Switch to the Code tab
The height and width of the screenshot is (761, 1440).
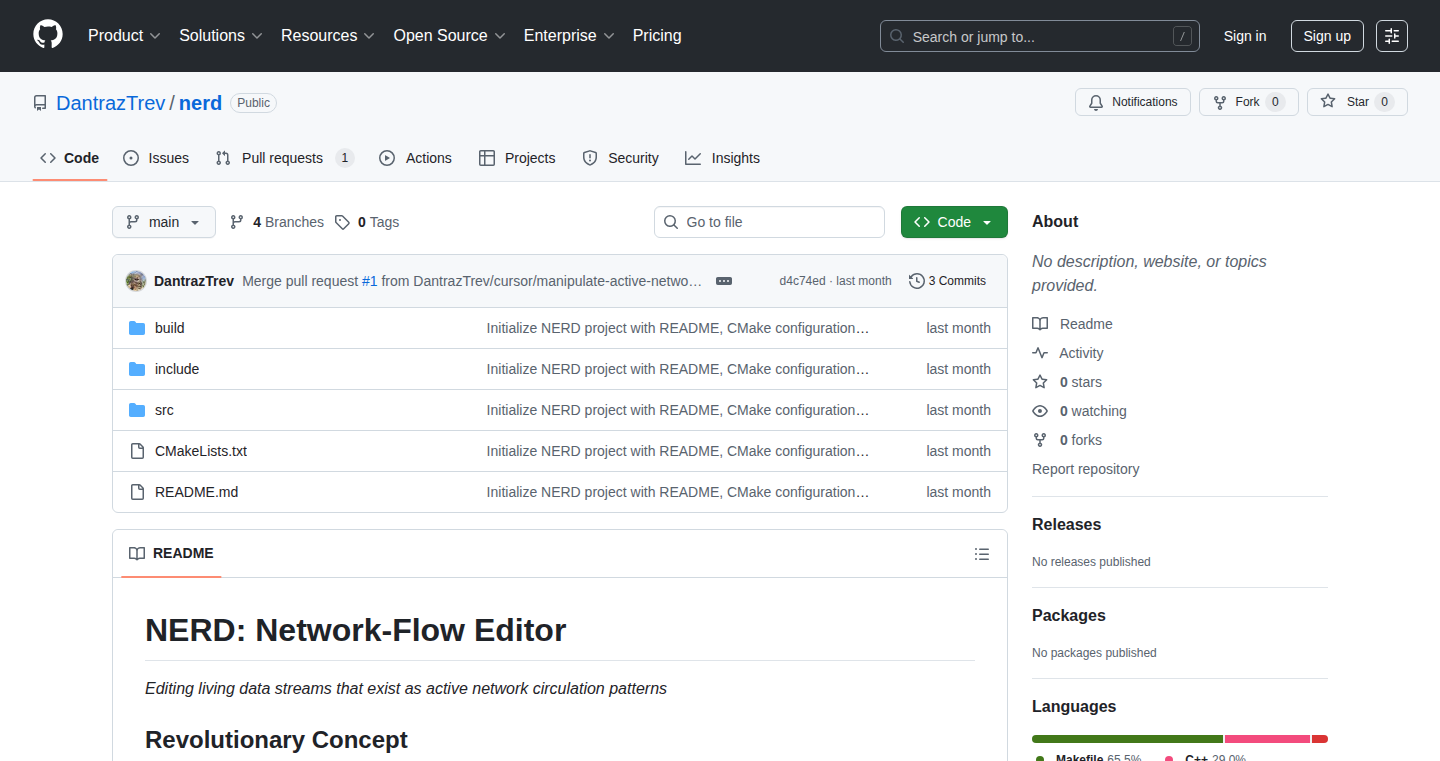70,158
